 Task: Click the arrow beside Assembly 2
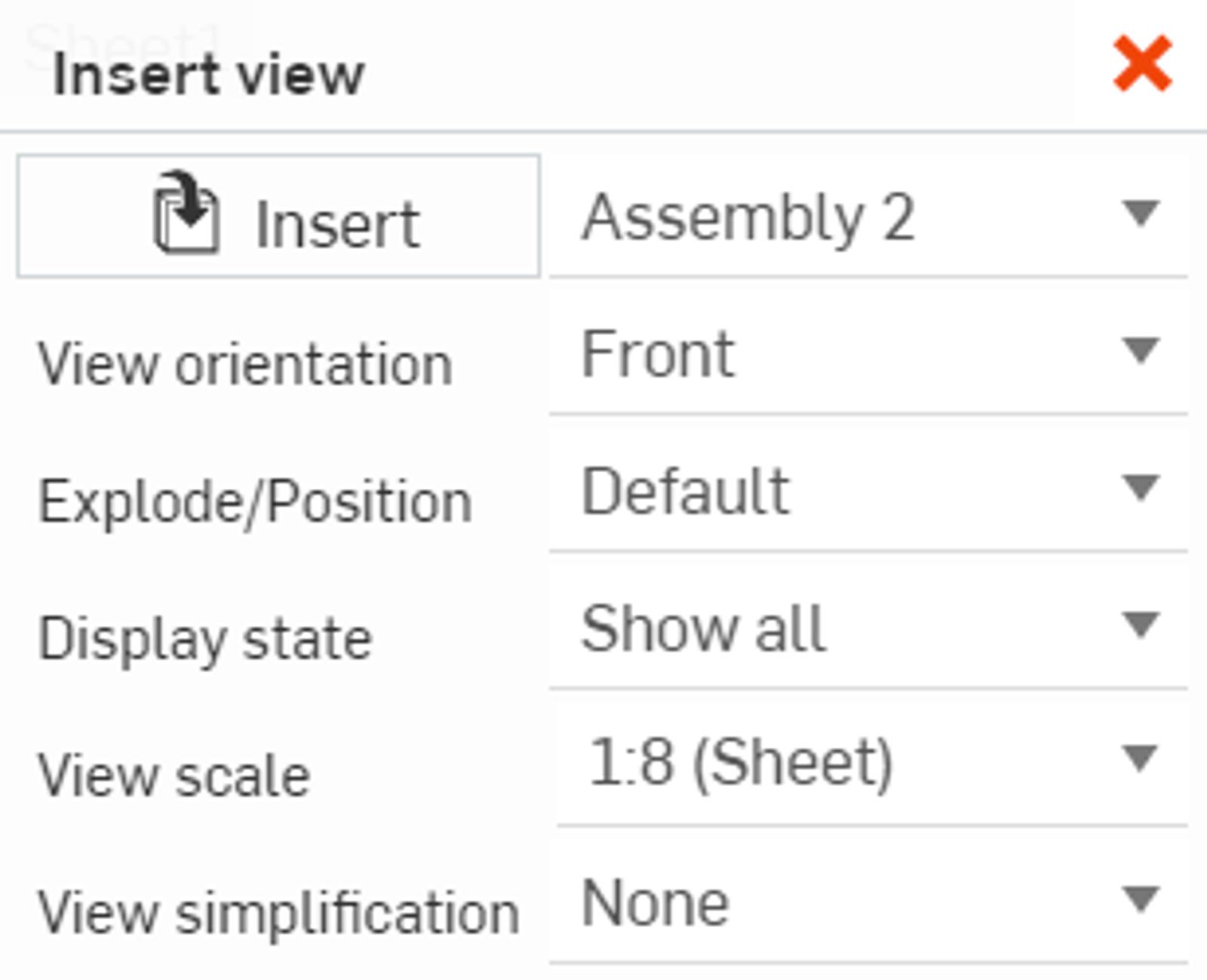1140,214
